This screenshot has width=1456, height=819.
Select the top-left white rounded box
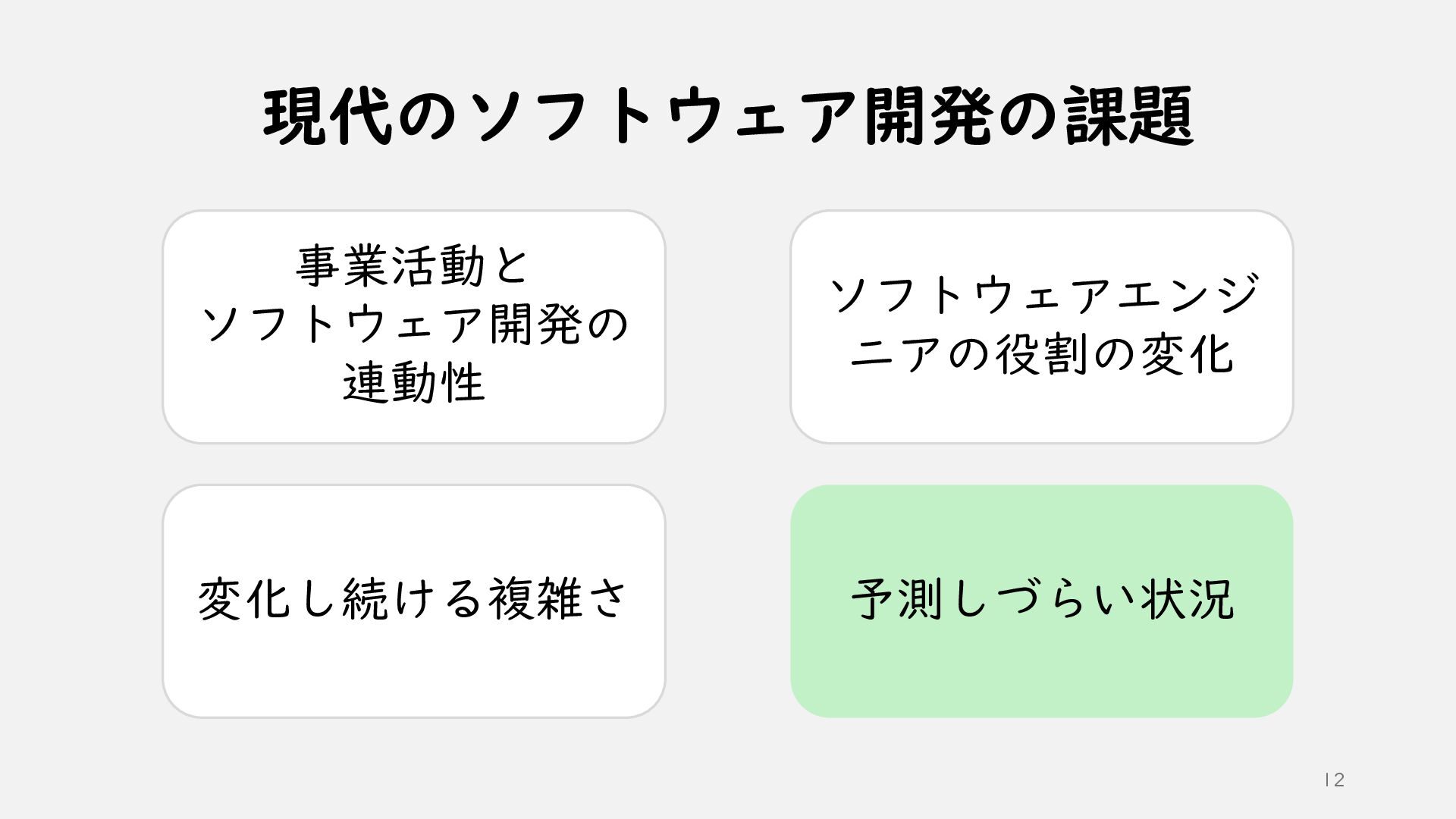(x=413, y=327)
